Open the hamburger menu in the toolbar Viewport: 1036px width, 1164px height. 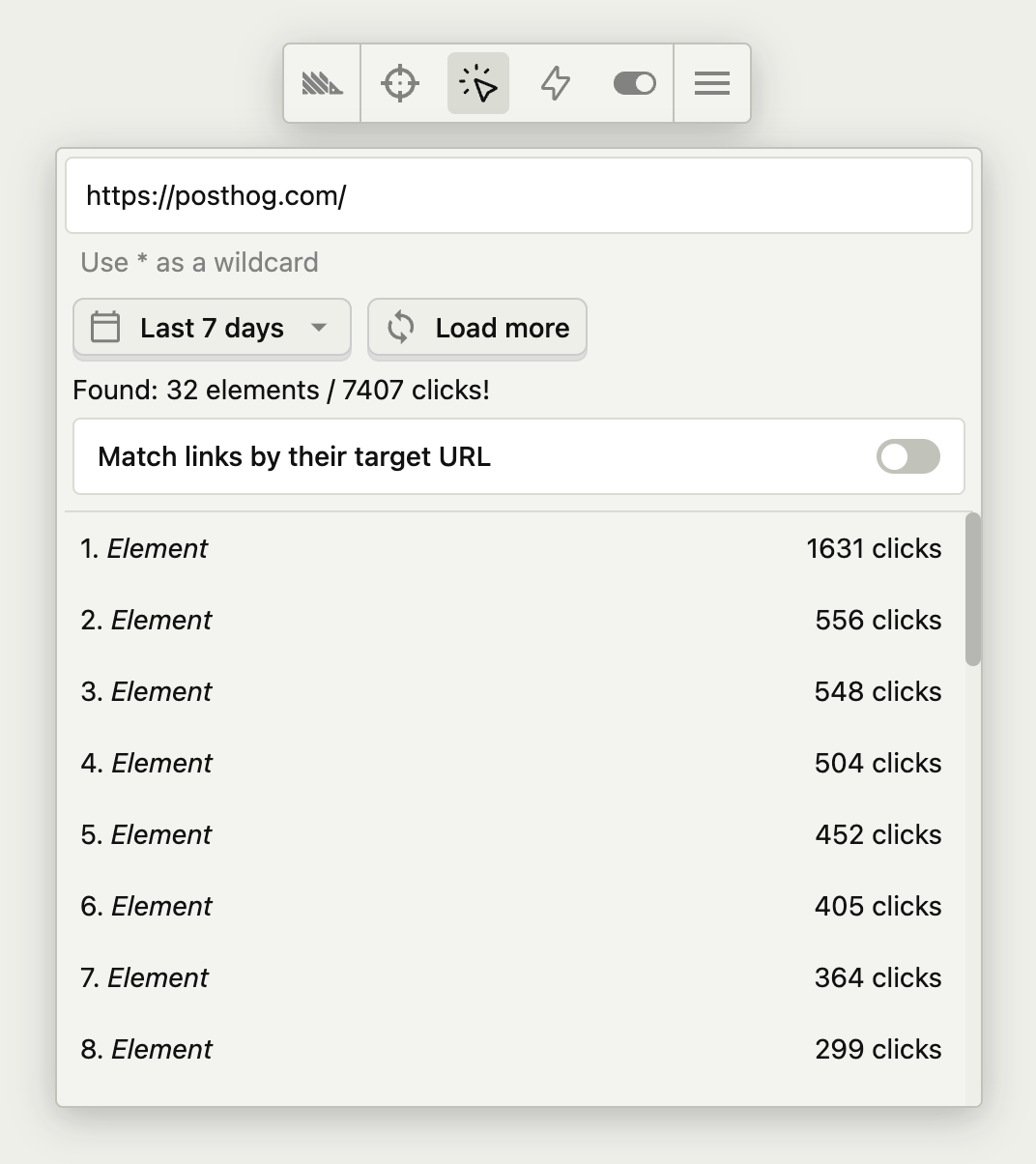712,83
